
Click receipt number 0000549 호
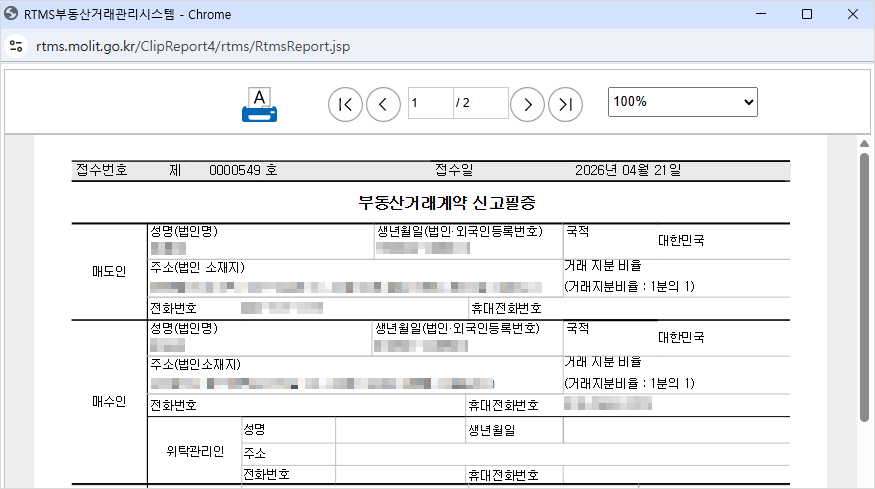click(x=243, y=170)
